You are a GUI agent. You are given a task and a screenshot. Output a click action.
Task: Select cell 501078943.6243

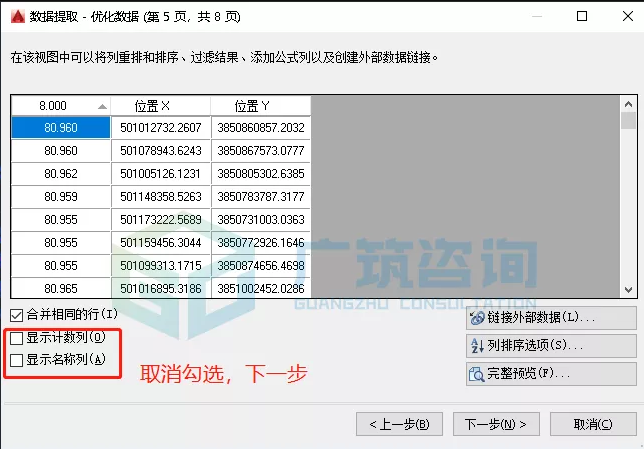(161, 150)
